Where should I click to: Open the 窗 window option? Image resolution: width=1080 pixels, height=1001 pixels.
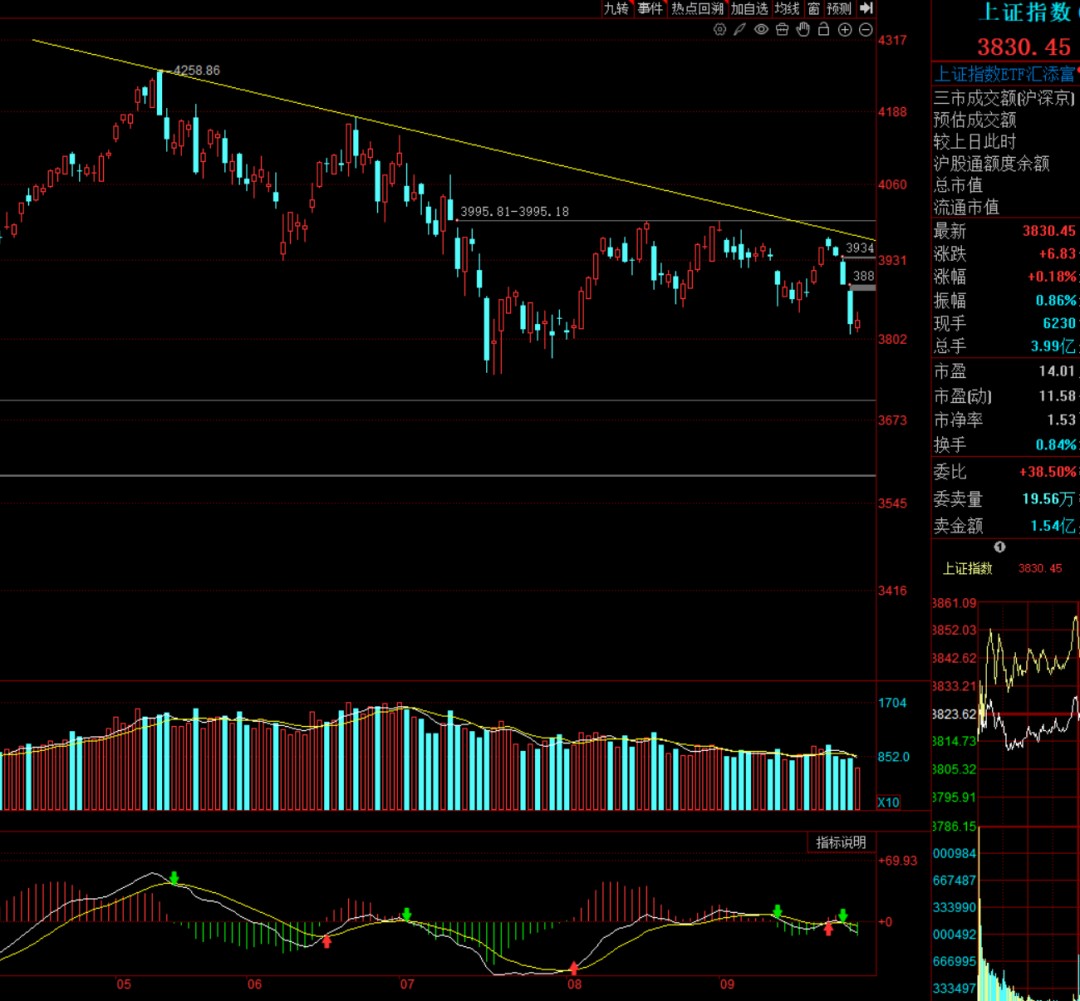tap(814, 8)
